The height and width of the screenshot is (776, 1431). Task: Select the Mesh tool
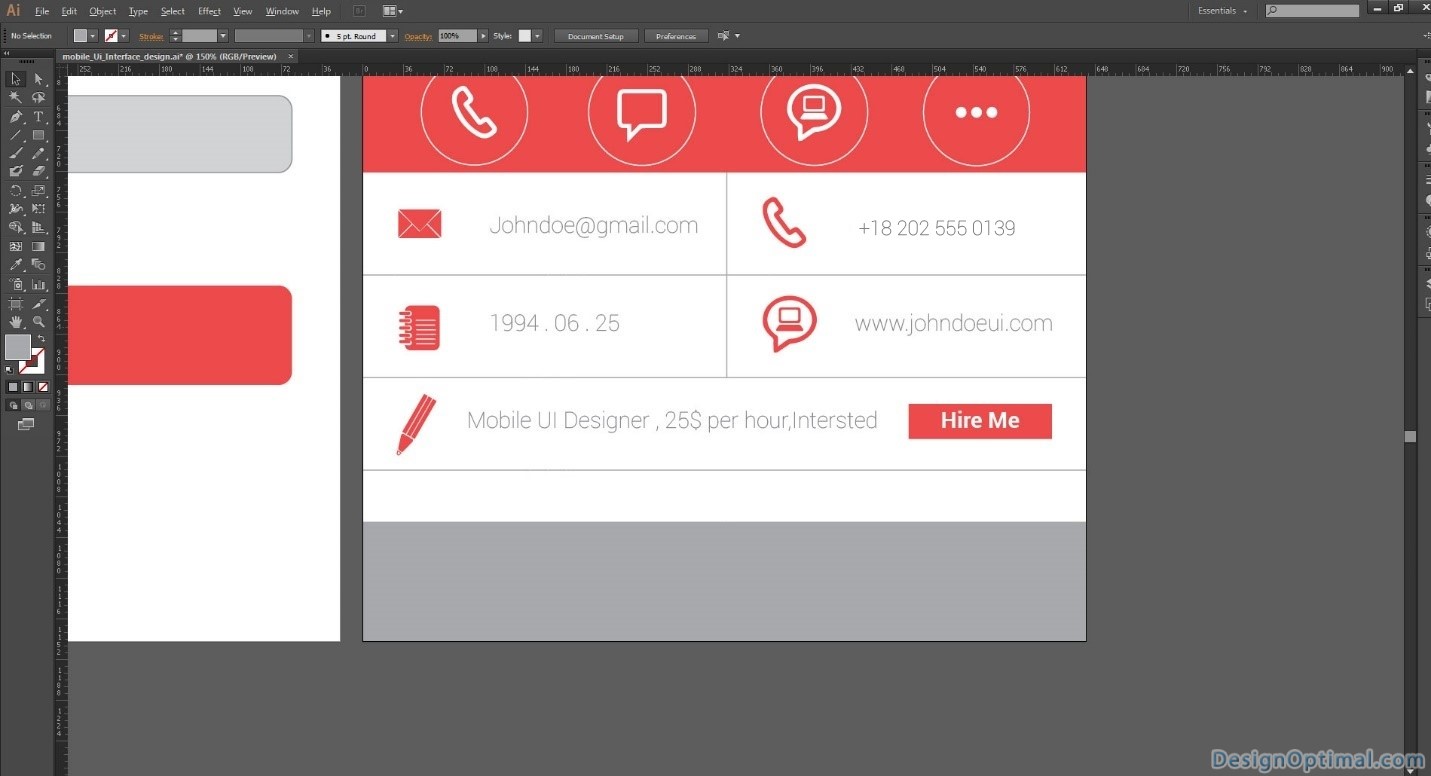pyautogui.click(x=16, y=246)
